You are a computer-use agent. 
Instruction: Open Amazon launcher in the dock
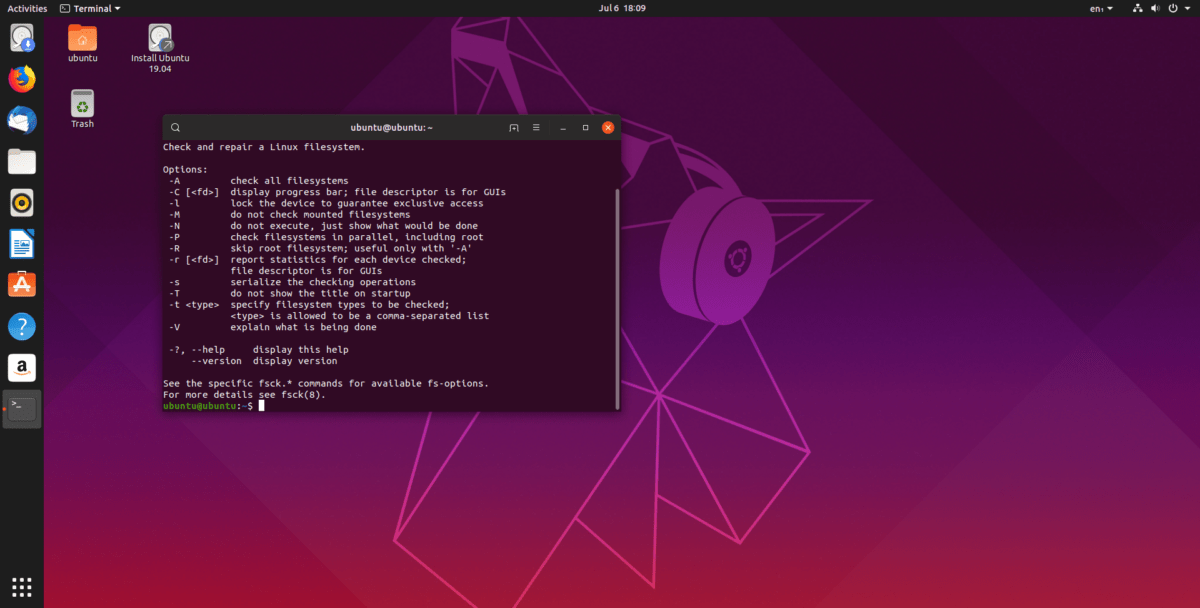tap(22, 367)
